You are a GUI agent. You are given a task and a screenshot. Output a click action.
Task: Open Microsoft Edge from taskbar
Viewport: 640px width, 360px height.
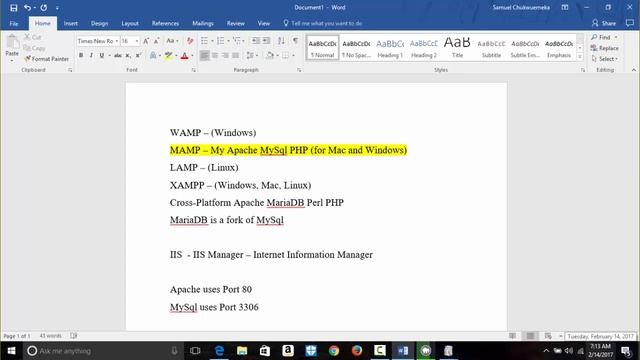click(x=219, y=351)
